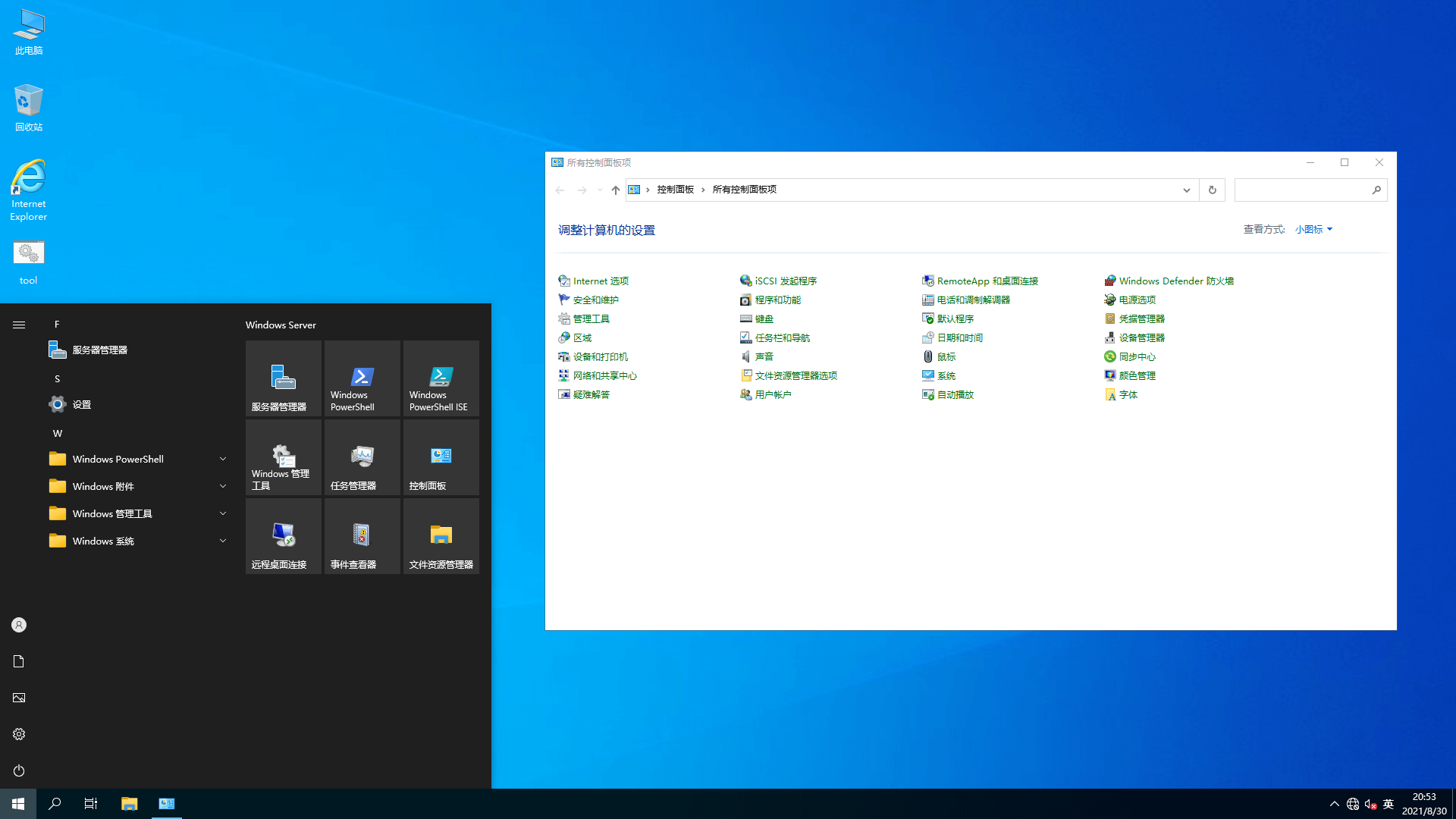Open the 用户帐户 link
1456x819 pixels.
(x=773, y=394)
